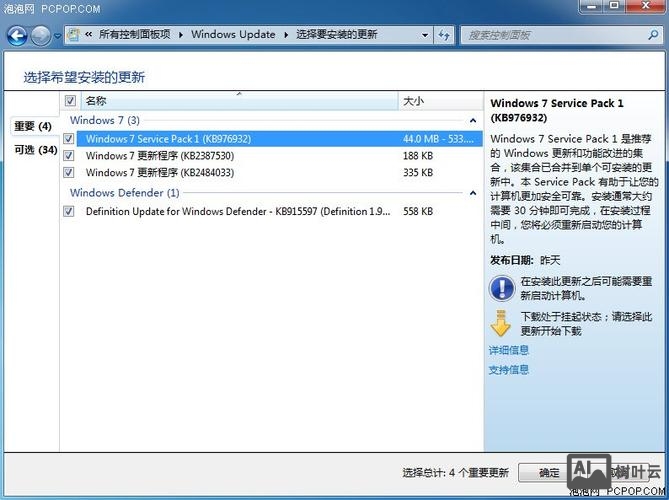Open 所有控制面板项 breadcrumb
669x500 pixels.
tap(134, 35)
